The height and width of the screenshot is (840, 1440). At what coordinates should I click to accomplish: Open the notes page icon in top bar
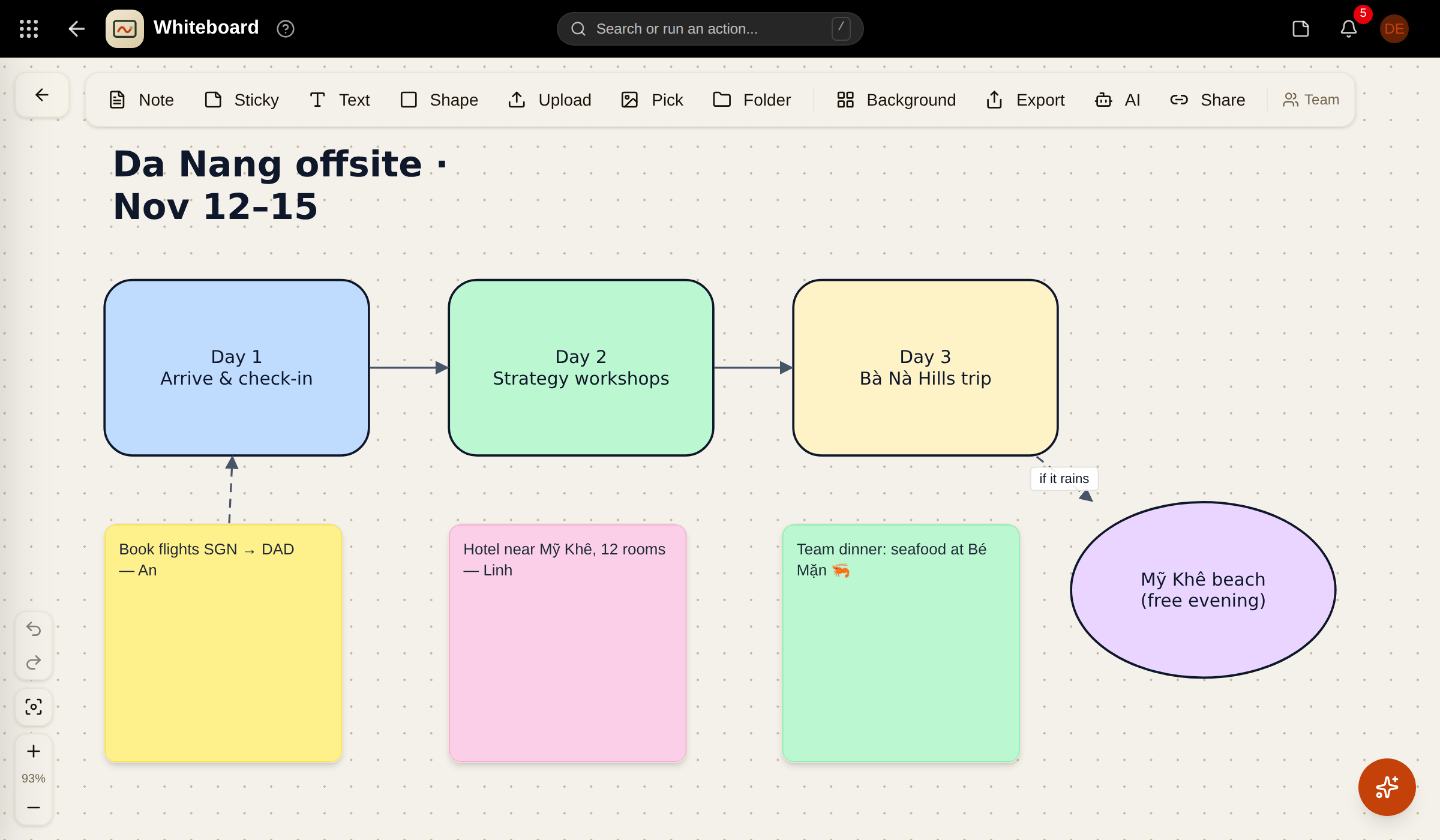click(x=1301, y=29)
